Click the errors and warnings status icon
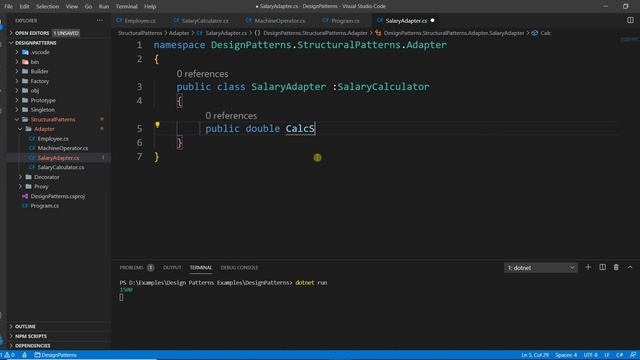Image resolution: width=640 pixels, height=360 pixels. [x=7, y=355]
